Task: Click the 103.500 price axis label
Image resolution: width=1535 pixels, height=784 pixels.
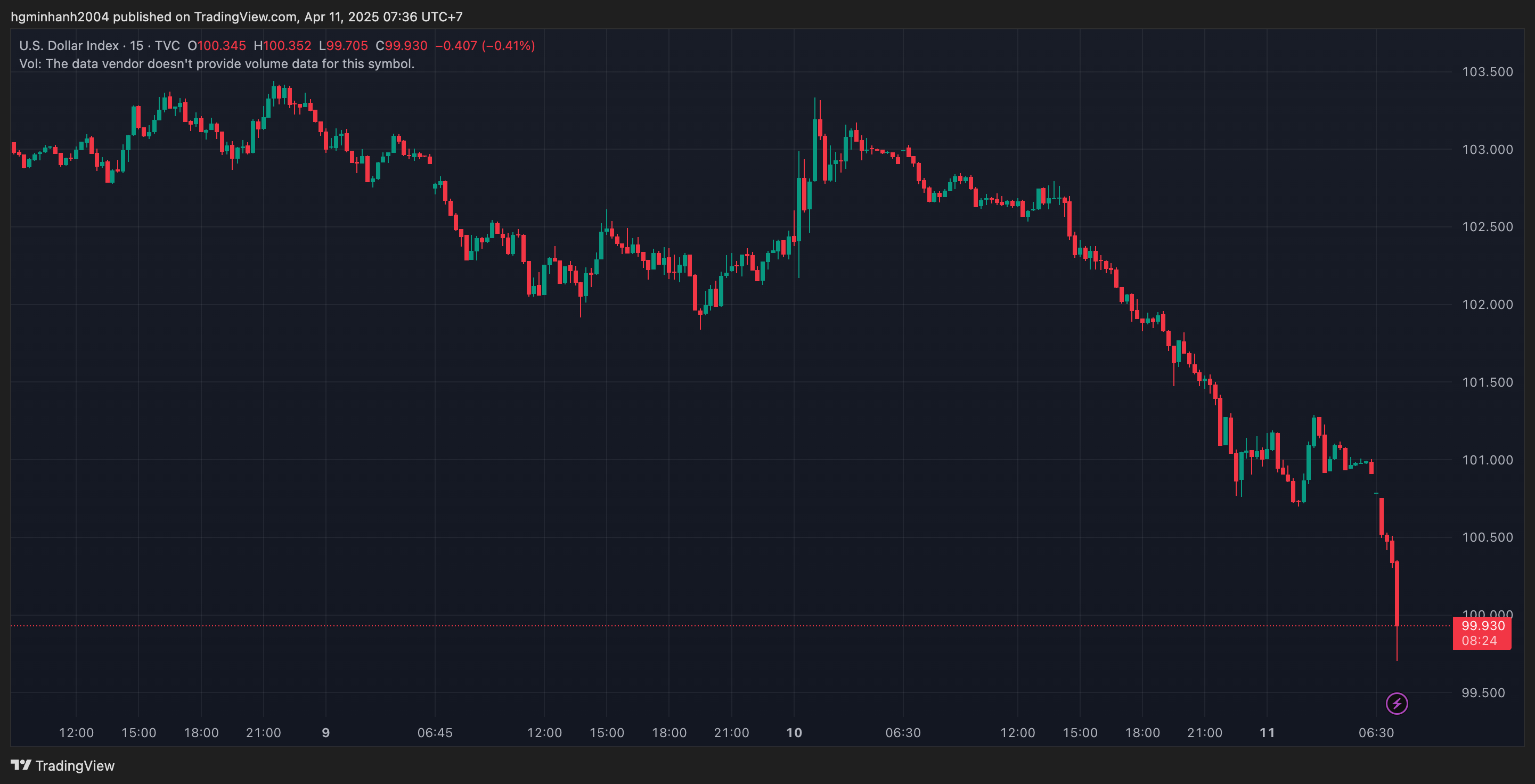Action: (1487, 72)
